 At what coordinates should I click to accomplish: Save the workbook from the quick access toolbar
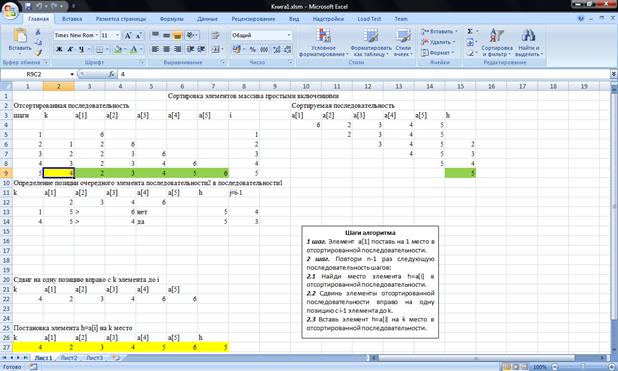(x=28, y=6)
